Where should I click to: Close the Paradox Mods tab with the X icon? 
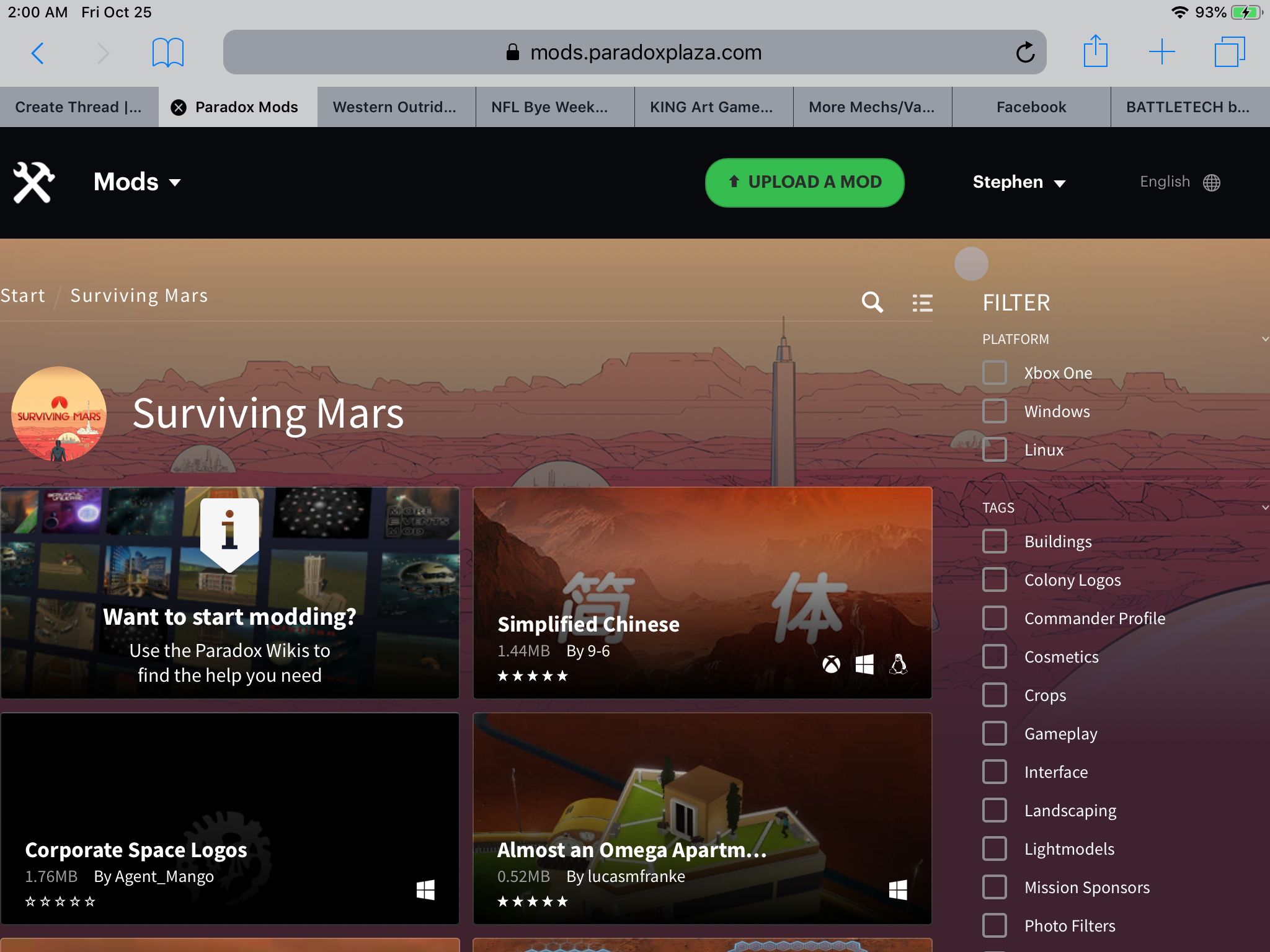[179, 107]
